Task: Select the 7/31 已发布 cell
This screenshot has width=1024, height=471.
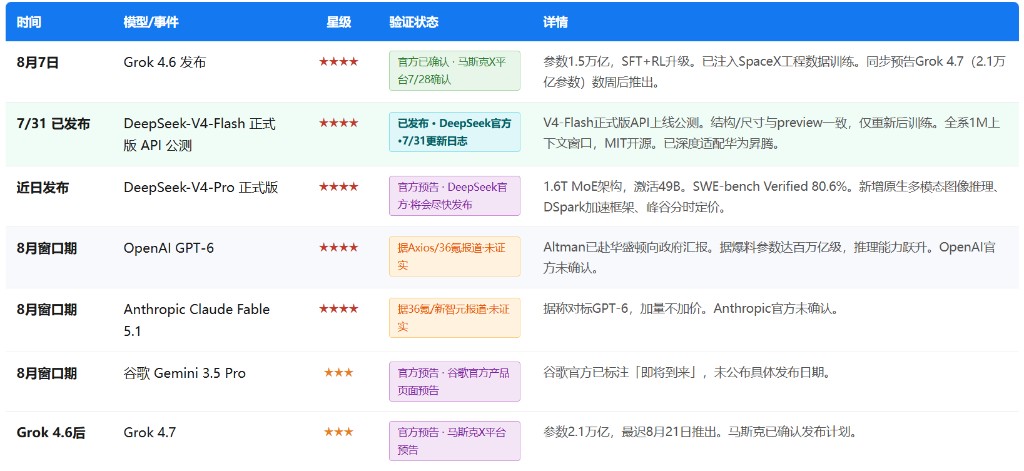Action: point(54,124)
